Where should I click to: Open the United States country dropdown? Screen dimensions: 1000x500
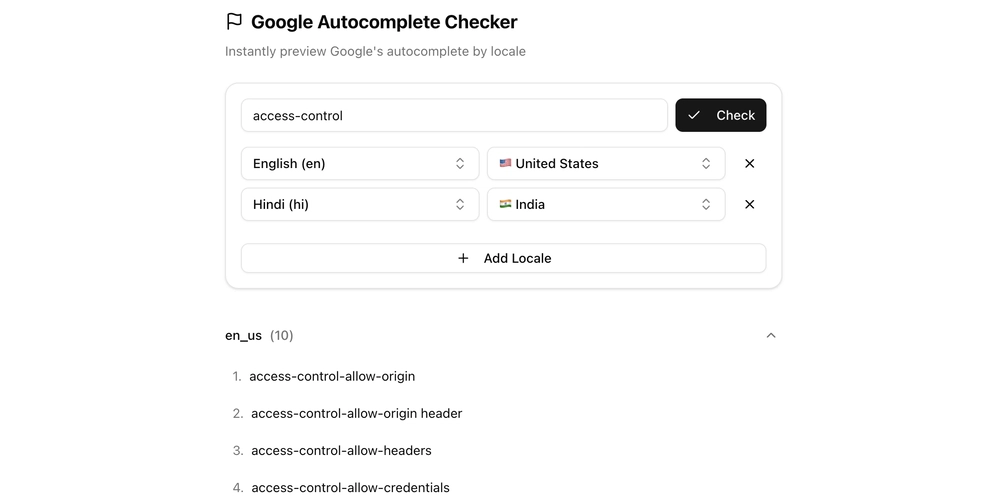[606, 163]
